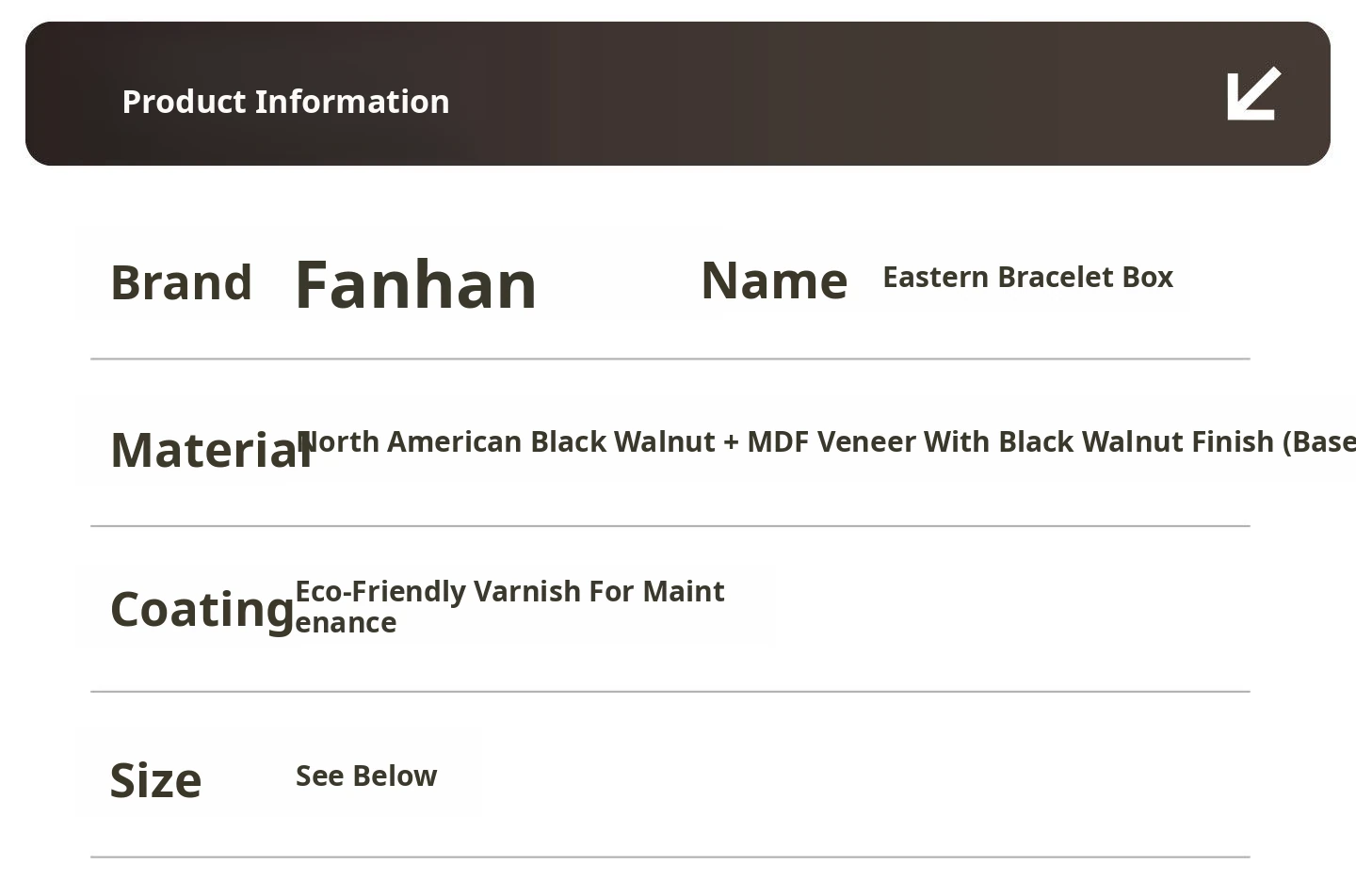Click the divider line below Brand row

tap(670, 359)
